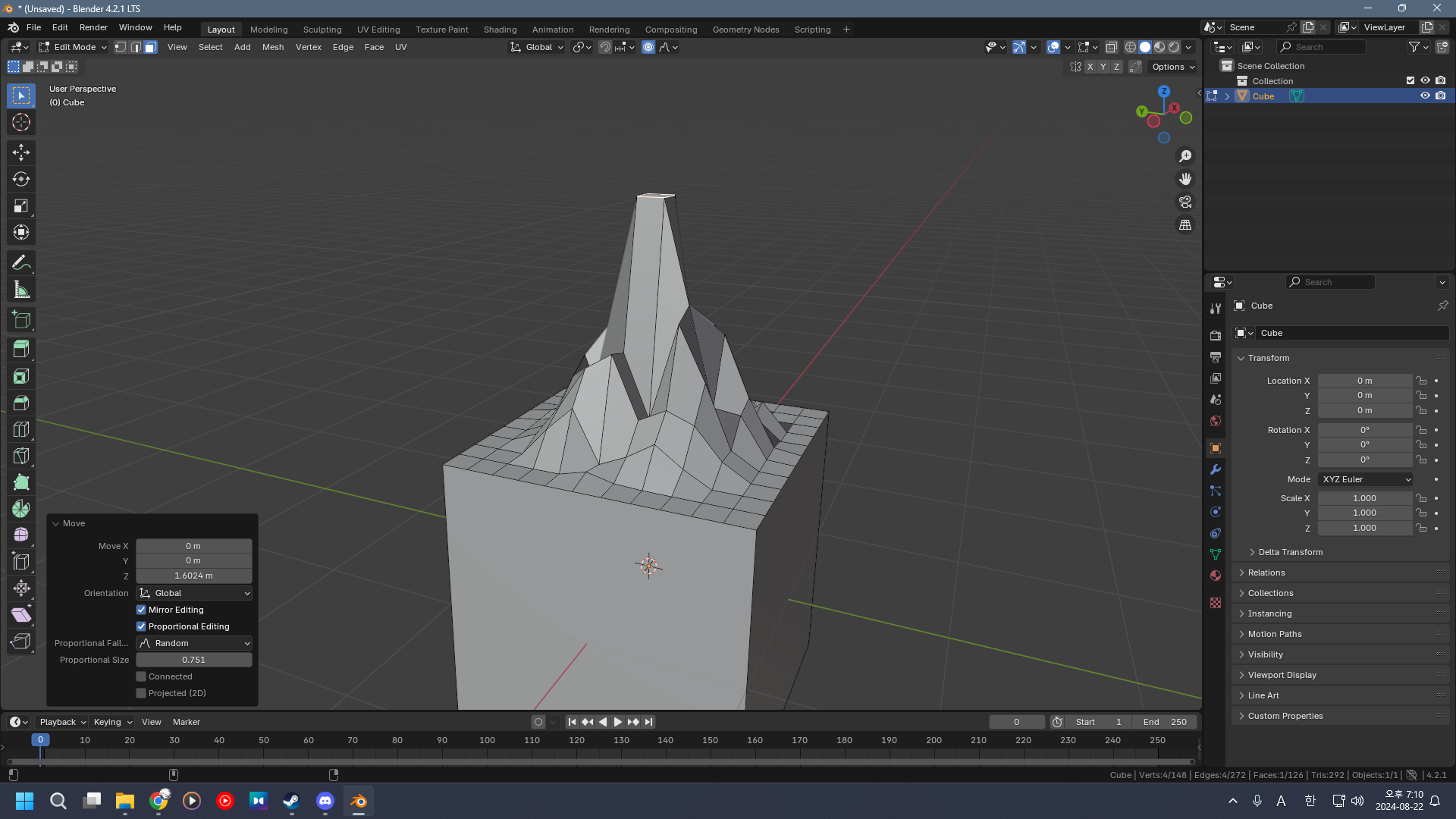This screenshot has width=1456, height=819.
Task: Uncheck Mirror Editing checkbox
Action: click(x=141, y=610)
